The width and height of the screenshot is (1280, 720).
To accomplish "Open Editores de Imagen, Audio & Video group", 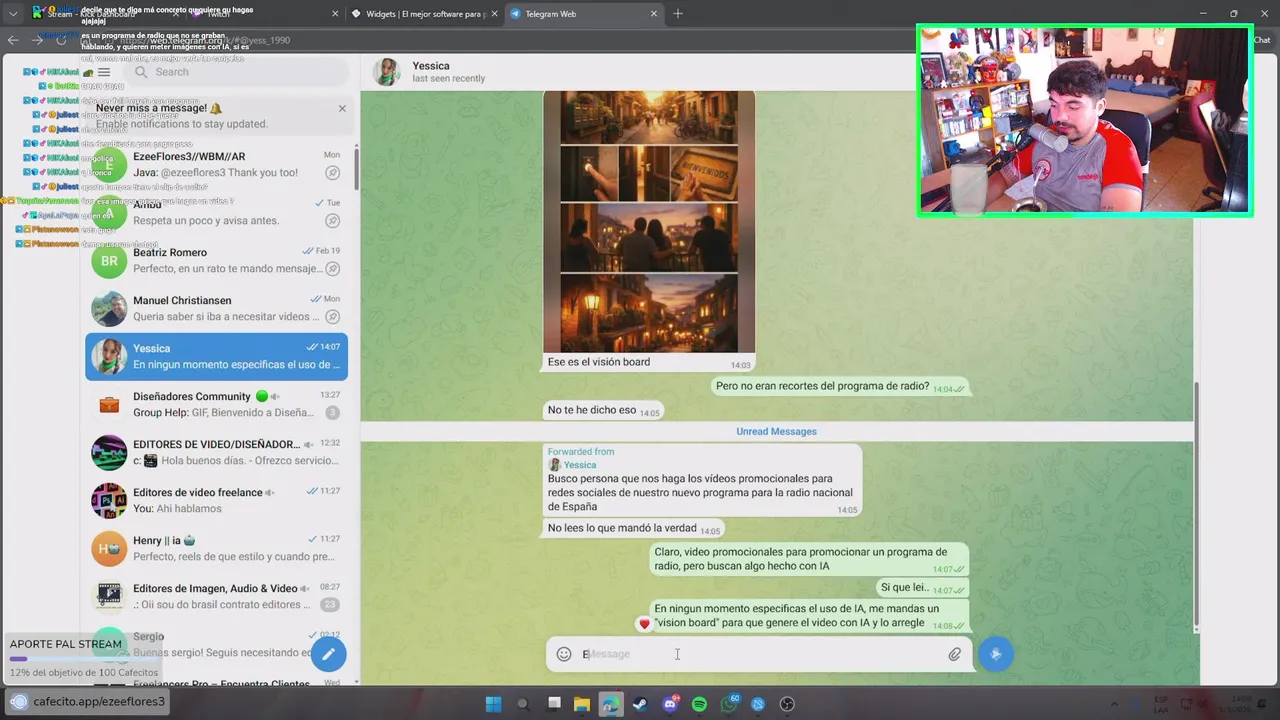I will click(216, 596).
